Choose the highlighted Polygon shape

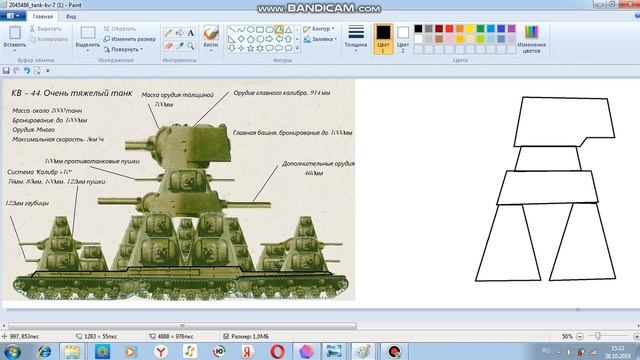point(279,29)
